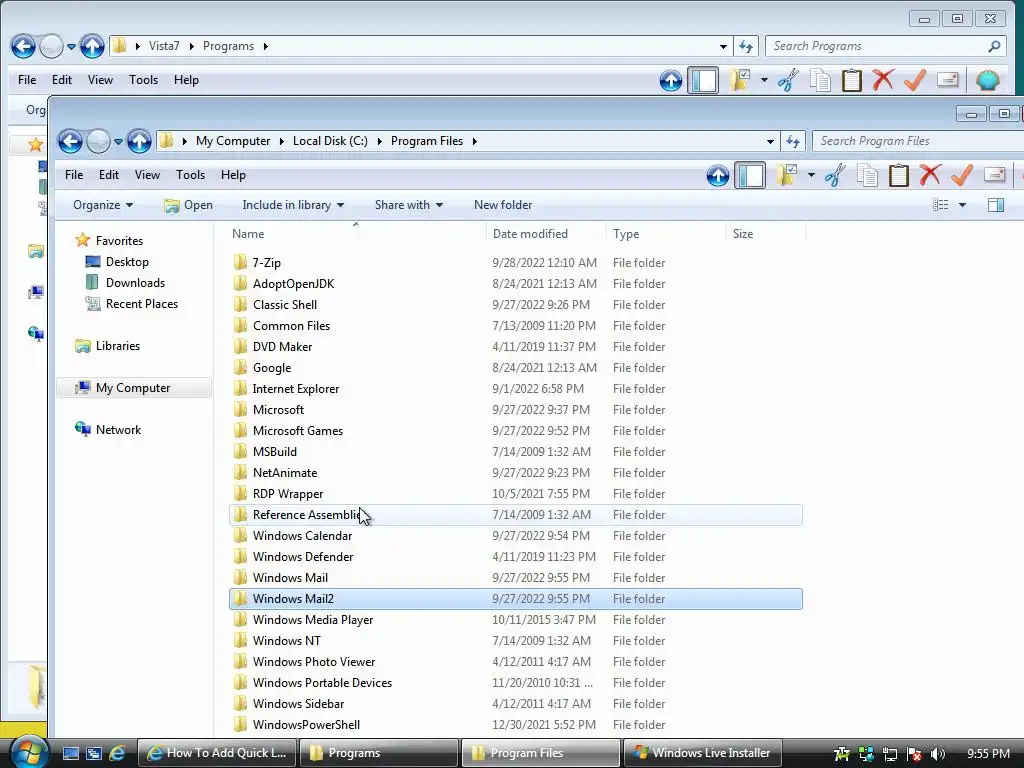
Task: Click Search Programs field in back window
Action: point(887,46)
